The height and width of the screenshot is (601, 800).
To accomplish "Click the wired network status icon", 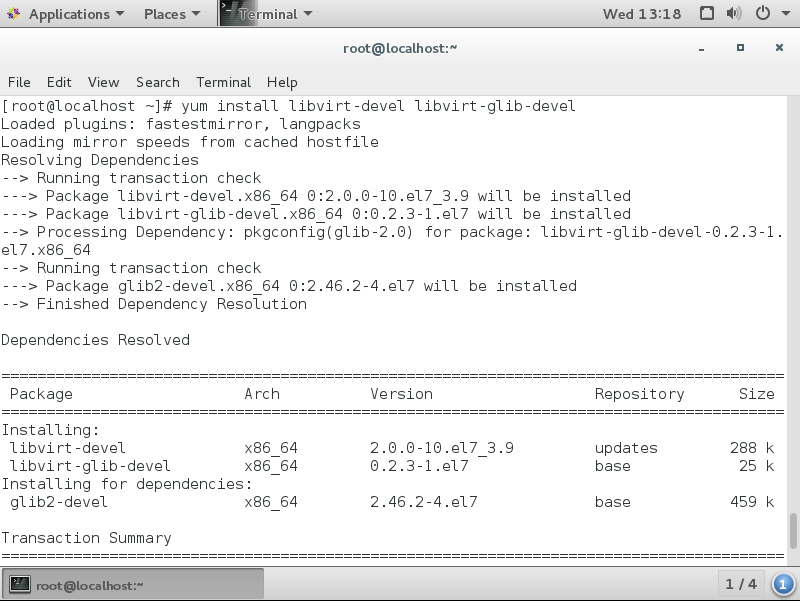I will (707, 14).
